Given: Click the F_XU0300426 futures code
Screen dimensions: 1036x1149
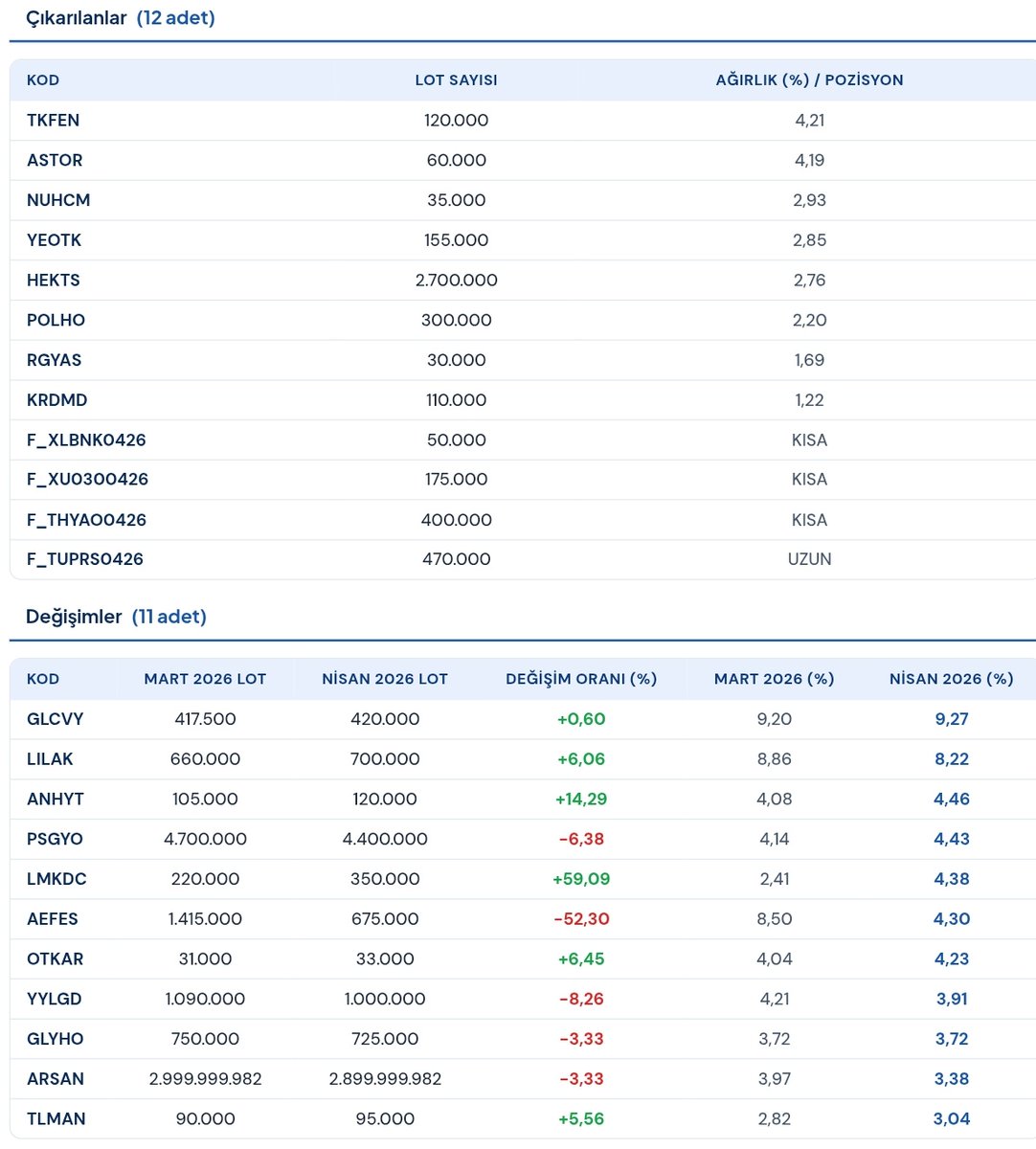Looking at the screenshot, I should (x=87, y=480).
